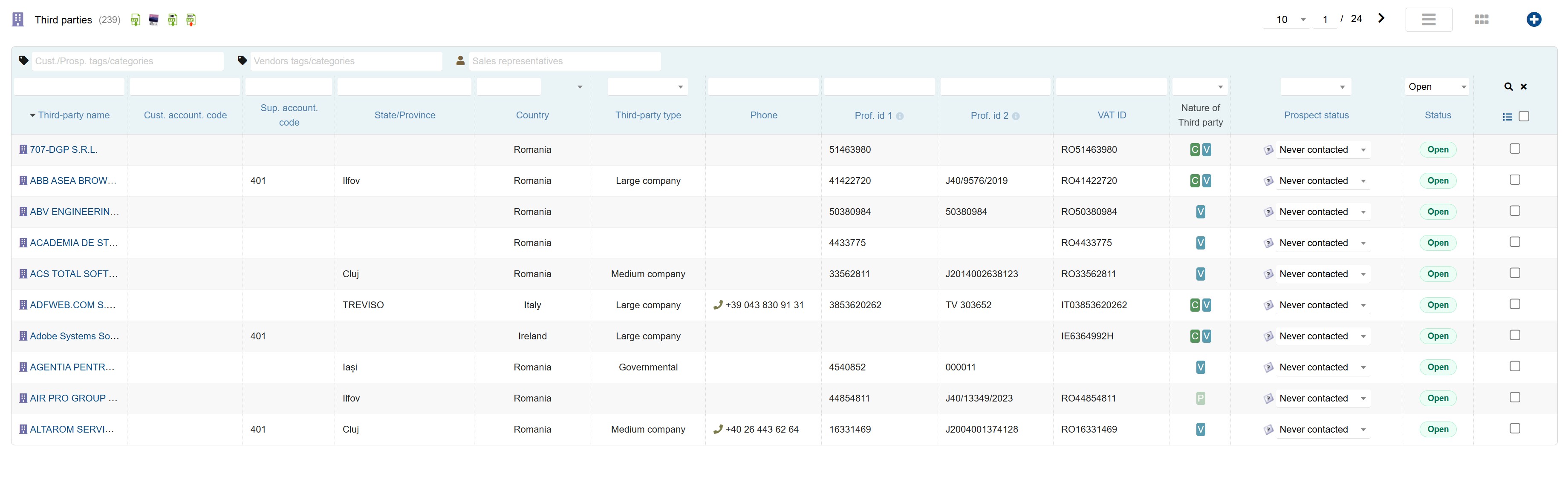Check the 707-DGP S.R.L. row checkbox
The width and height of the screenshot is (1568, 479).
[x=1514, y=149]
